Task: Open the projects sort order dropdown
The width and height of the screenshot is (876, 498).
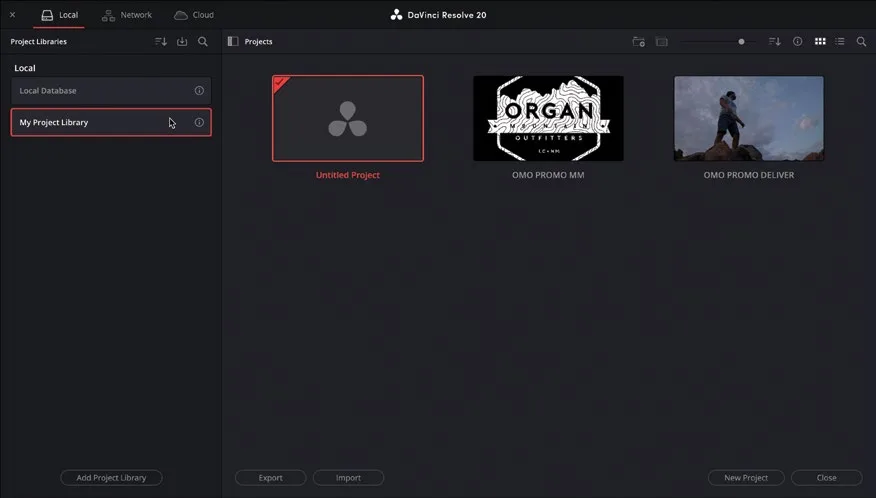Action: [x=774, y=41]
